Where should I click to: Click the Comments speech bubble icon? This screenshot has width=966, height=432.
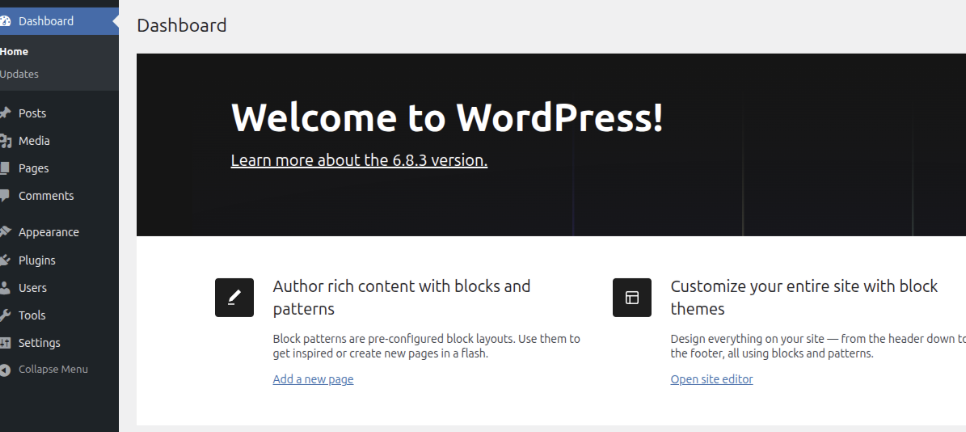[5, 196]
